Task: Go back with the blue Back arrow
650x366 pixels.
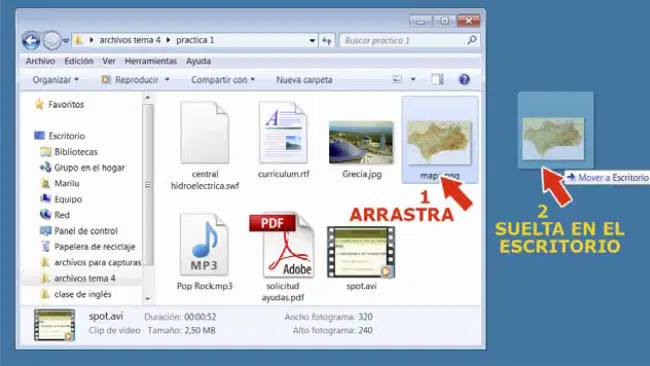Action: [31, 41]
